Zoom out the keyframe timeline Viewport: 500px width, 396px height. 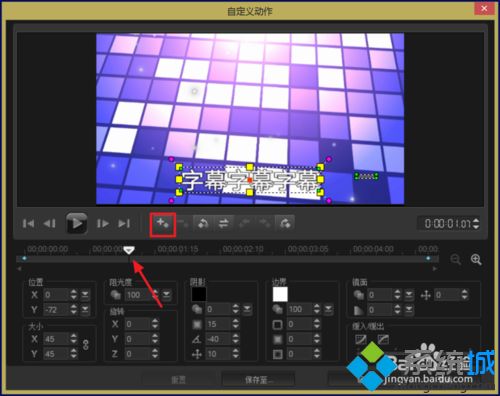[x=455, y=259]
